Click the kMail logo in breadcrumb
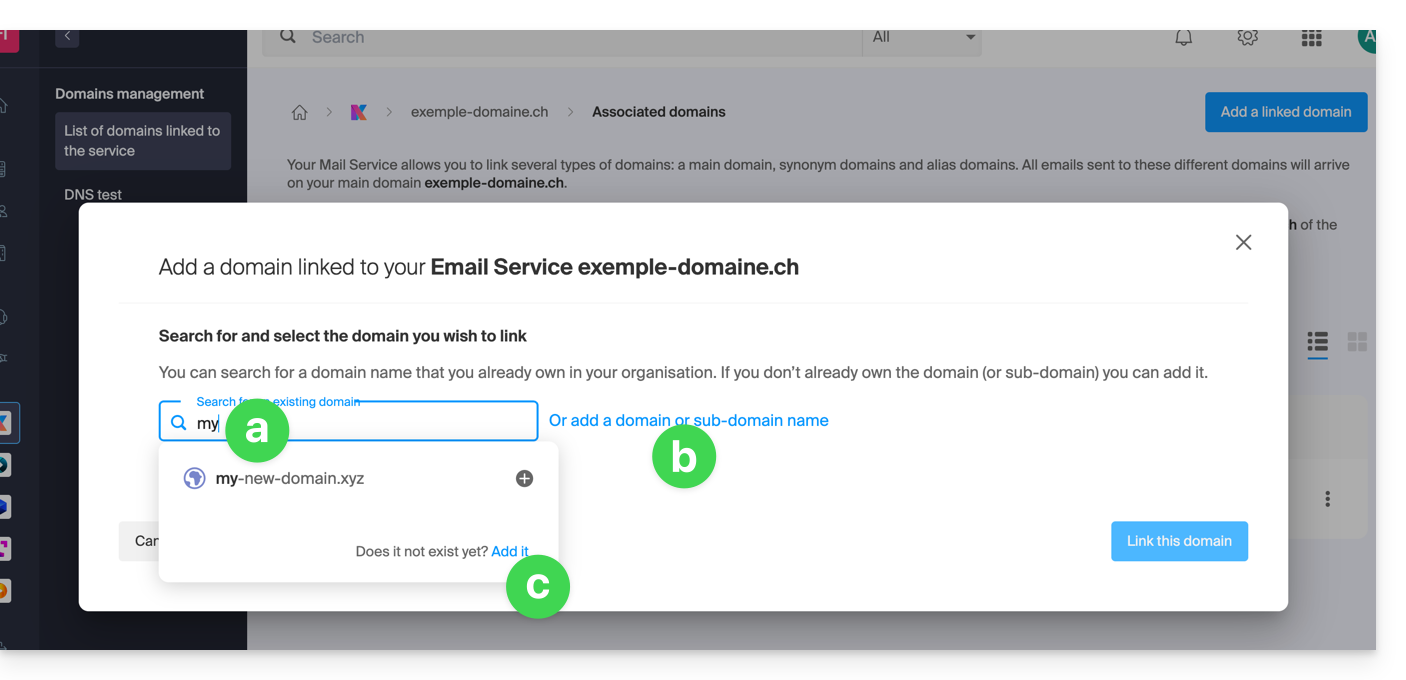Screen dimensions: 1406x680 (358, 112)
